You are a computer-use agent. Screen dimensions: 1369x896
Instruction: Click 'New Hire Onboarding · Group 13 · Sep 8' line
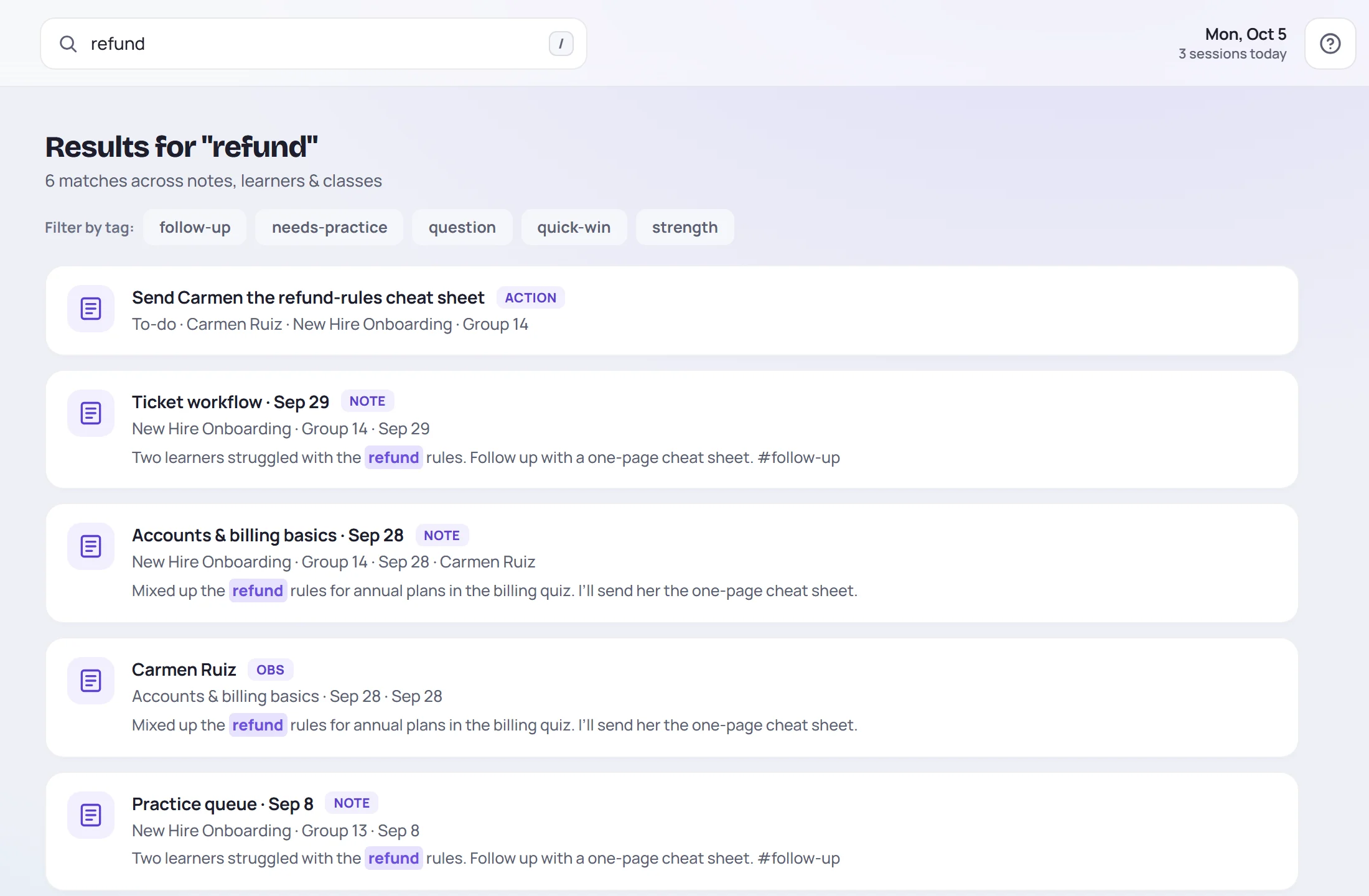276,831
